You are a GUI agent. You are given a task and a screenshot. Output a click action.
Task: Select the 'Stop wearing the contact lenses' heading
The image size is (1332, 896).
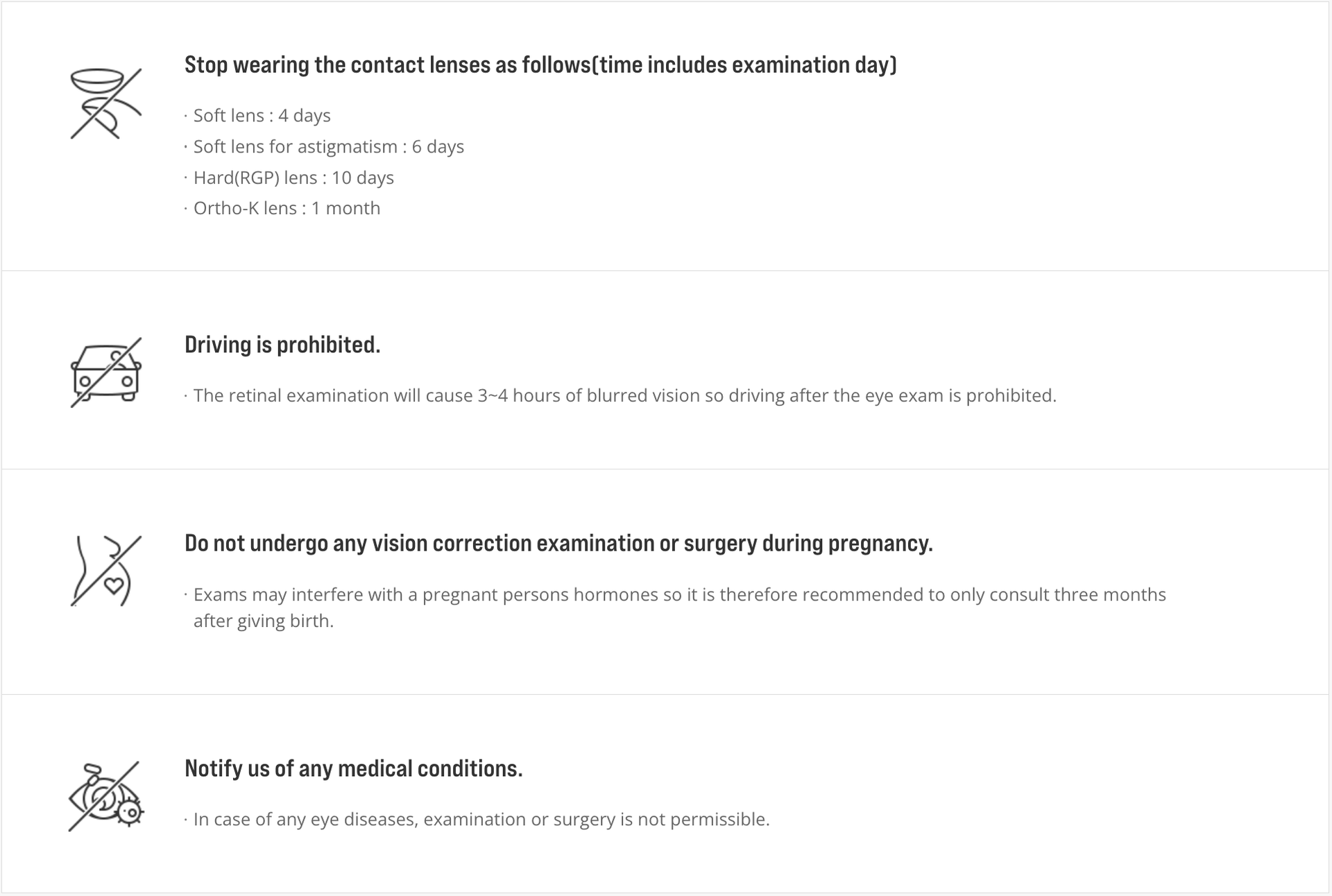(540, 65)
